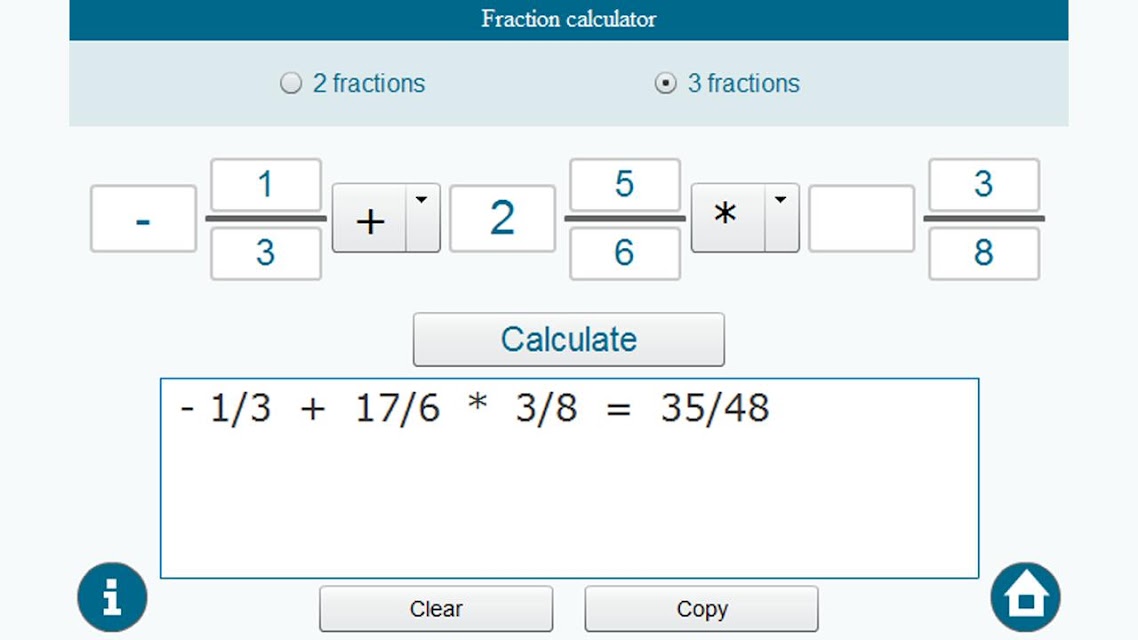Select the 3 fractions option
This screenshot has height=640, width=1138.
665,83
